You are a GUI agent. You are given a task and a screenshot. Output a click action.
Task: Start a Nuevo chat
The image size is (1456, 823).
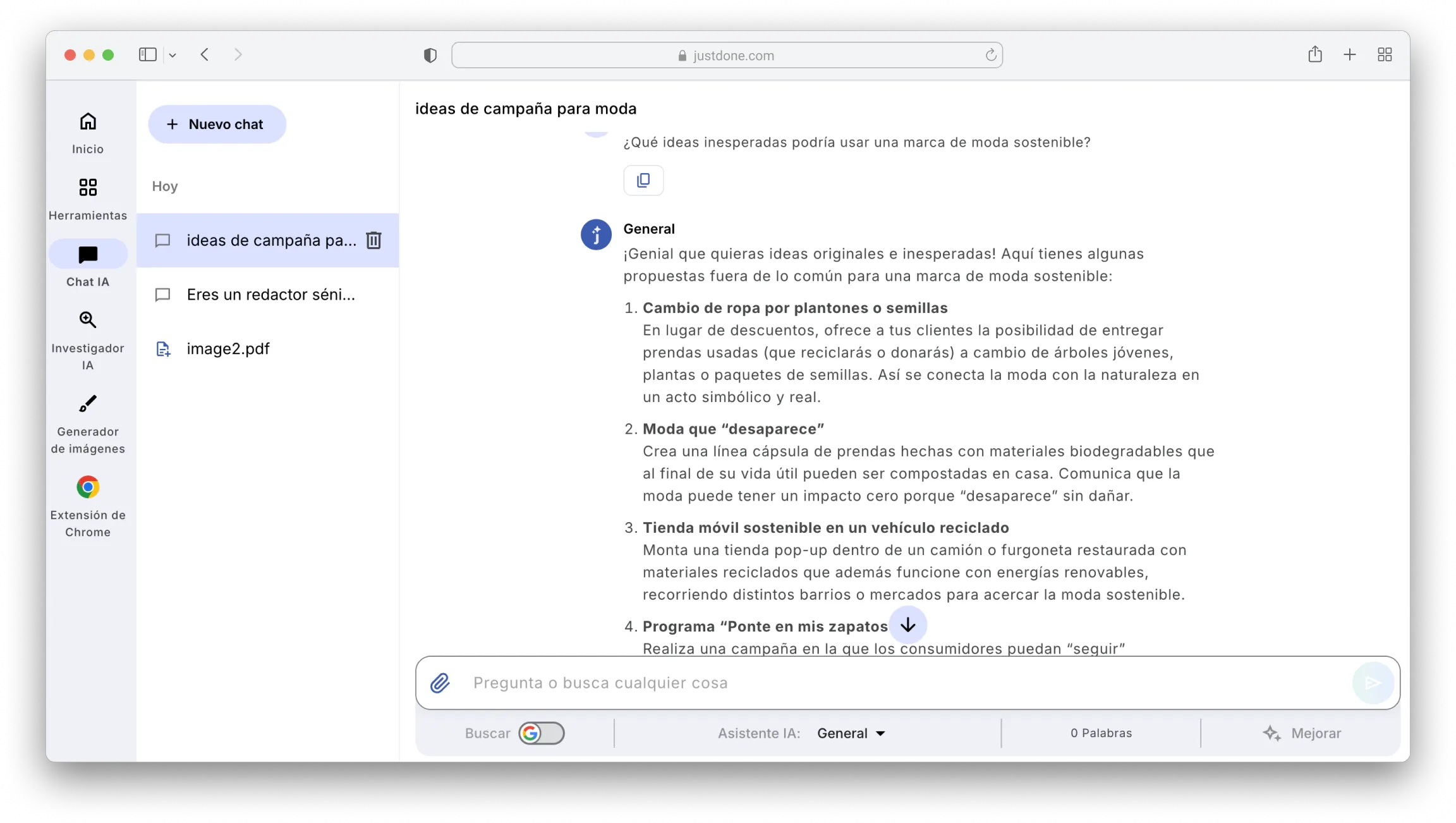tap(217, 125)
